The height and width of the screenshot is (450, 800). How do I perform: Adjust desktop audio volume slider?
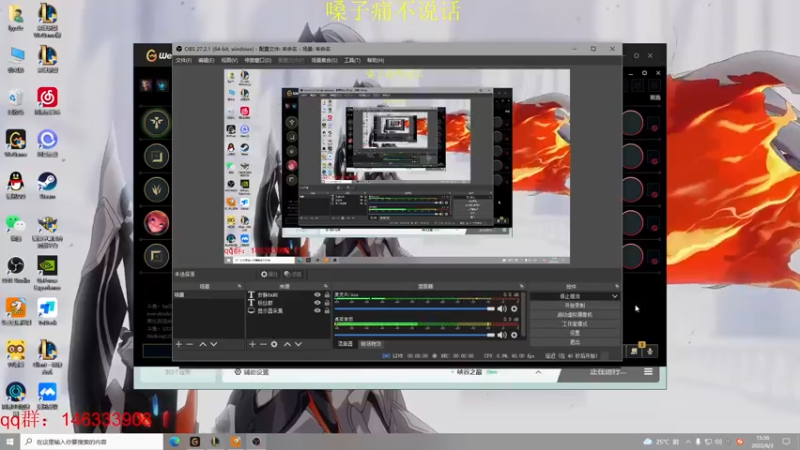click(414, 335)
